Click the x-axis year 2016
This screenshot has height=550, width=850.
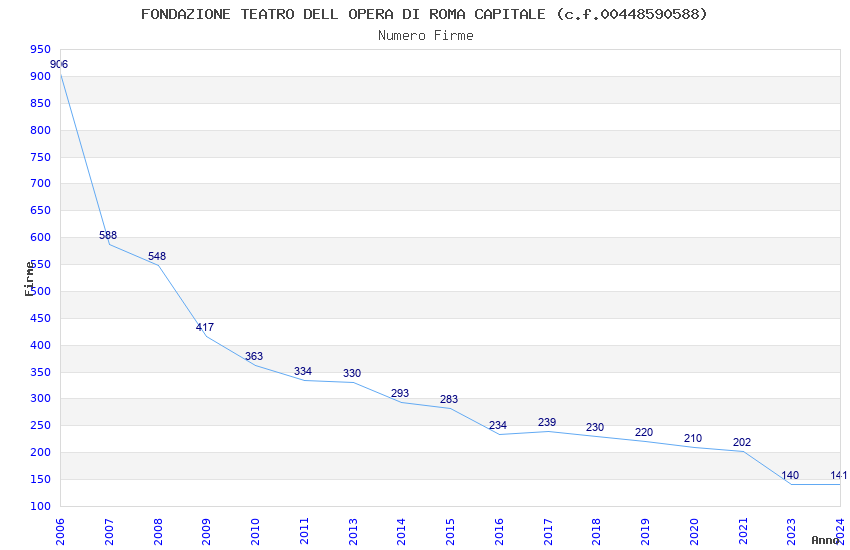tap(499, 532)
